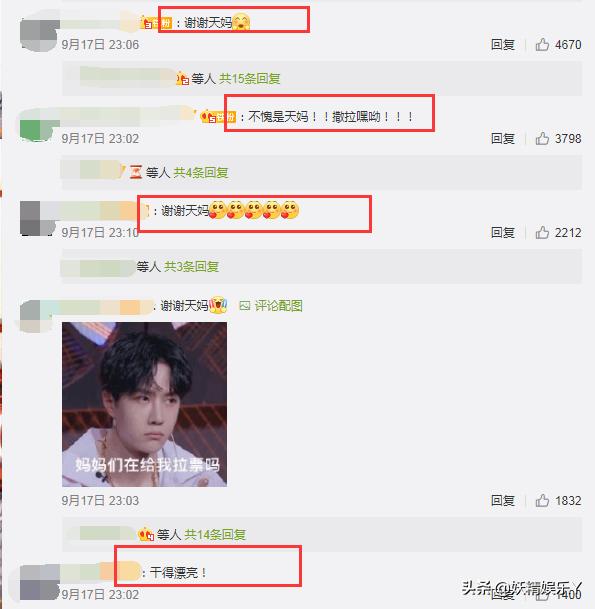This screenshot has height=609, width=595.
Task: Click 回复 under the image comment
Action: 503,501
